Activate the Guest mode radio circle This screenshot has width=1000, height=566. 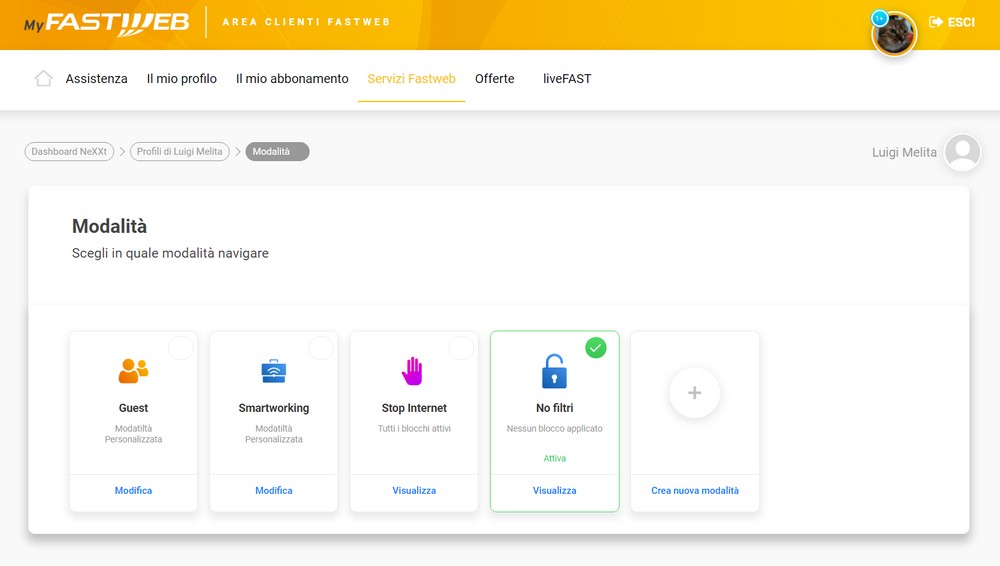[x=180, y=348]
